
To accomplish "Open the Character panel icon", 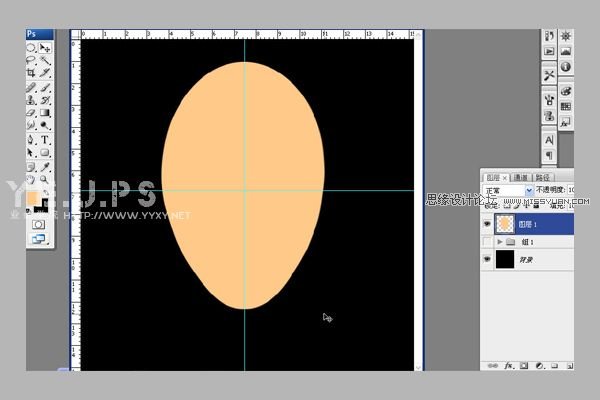I will 549,140.
